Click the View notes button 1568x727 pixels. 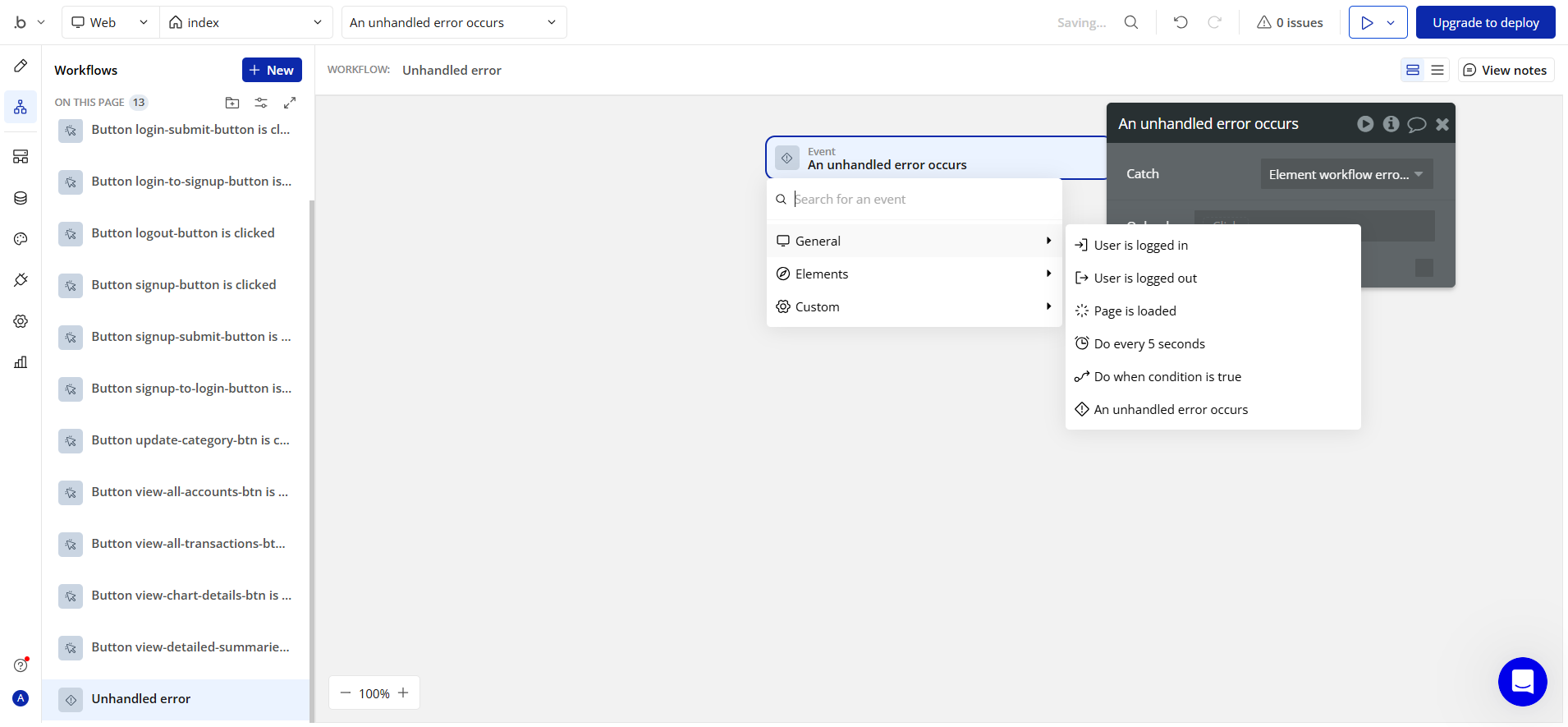(x=1506, y=70)
